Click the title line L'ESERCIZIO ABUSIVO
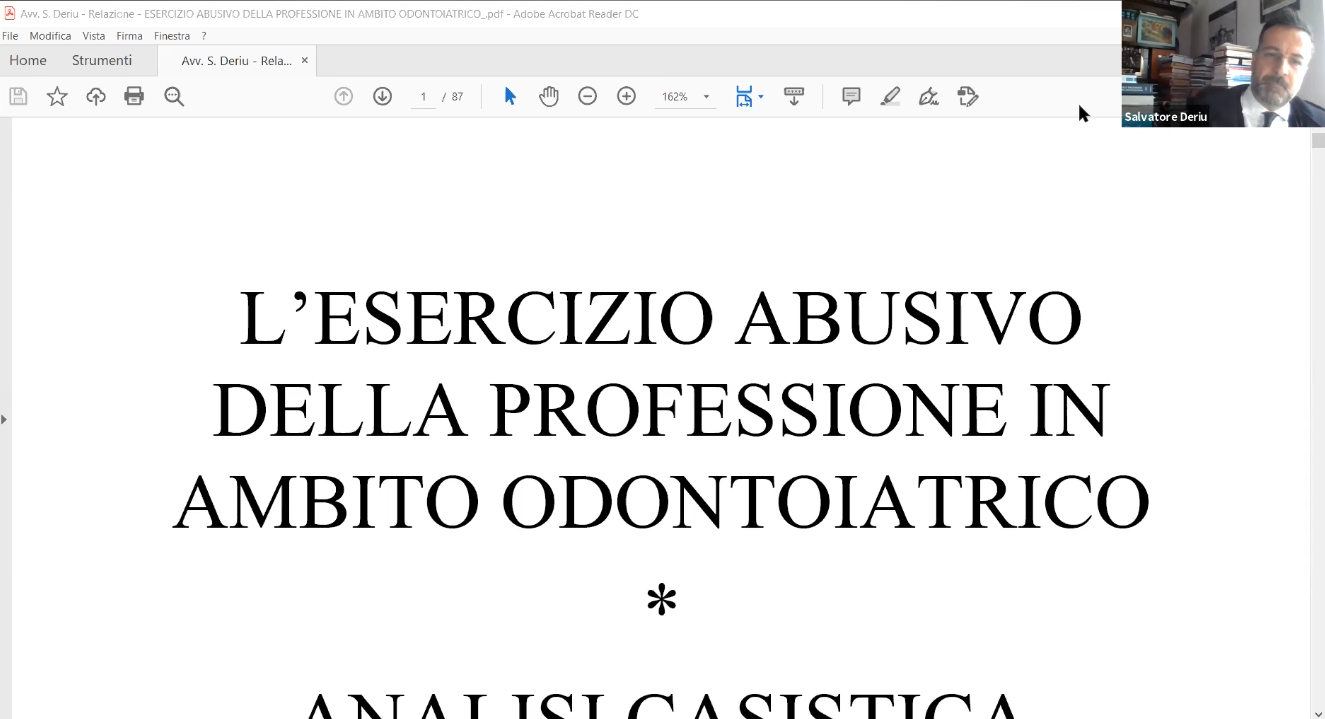Image resolution: width=1325 pixels, height=719 pixels. tap(661, 318)
